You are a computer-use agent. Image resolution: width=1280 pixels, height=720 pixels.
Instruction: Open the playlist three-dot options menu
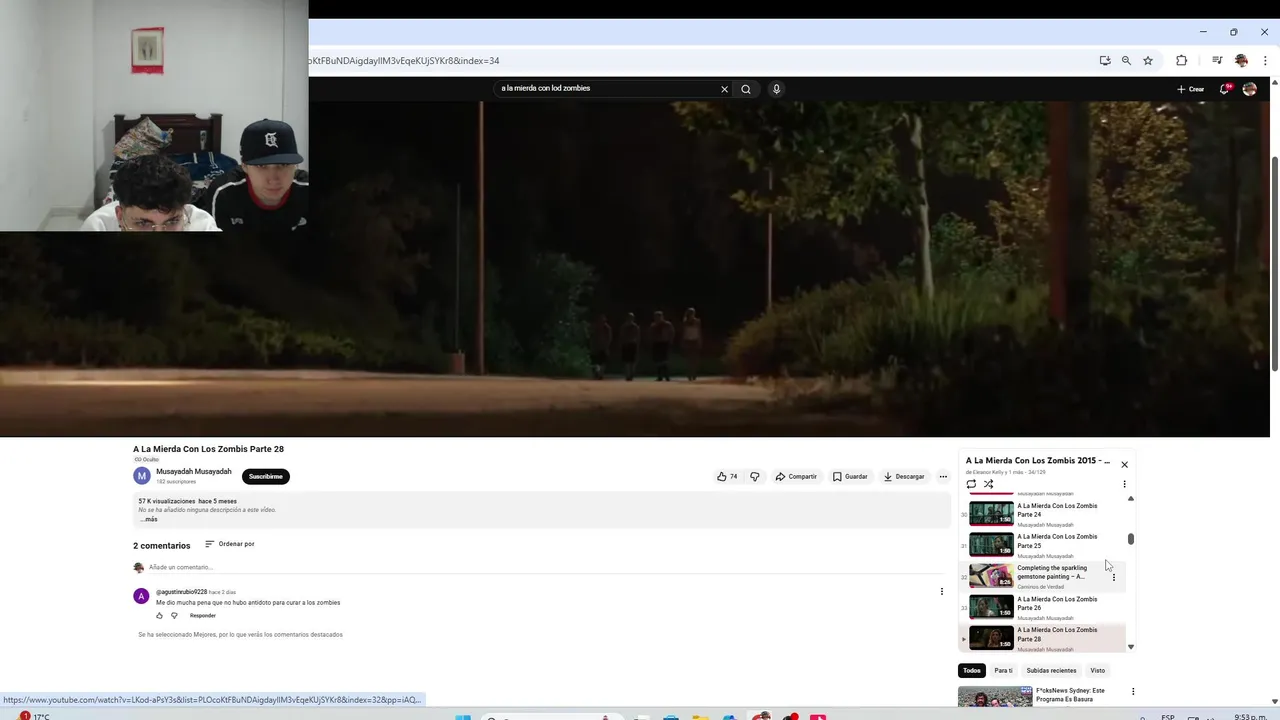point(1124,484)
